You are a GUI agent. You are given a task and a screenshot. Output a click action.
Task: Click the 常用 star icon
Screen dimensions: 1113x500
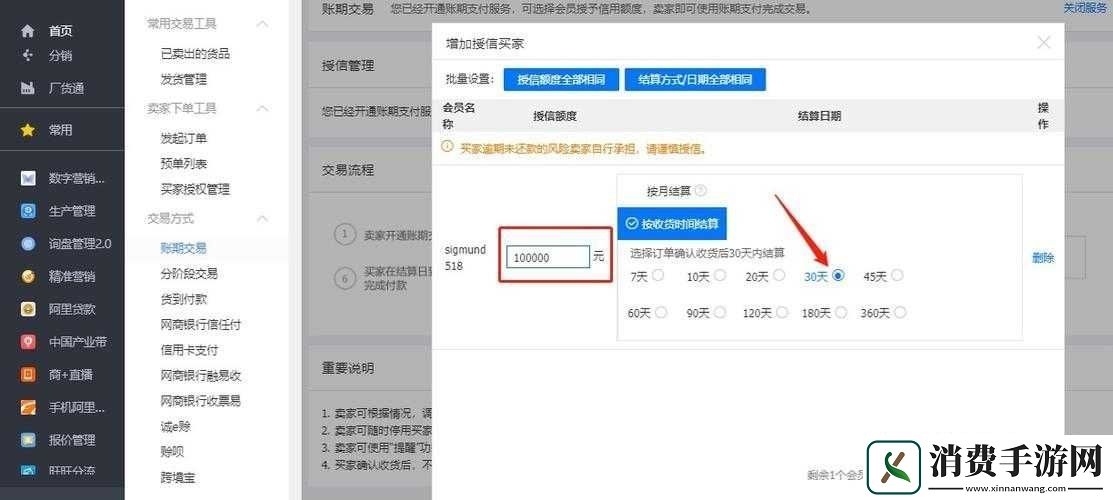tap(28, 130)
